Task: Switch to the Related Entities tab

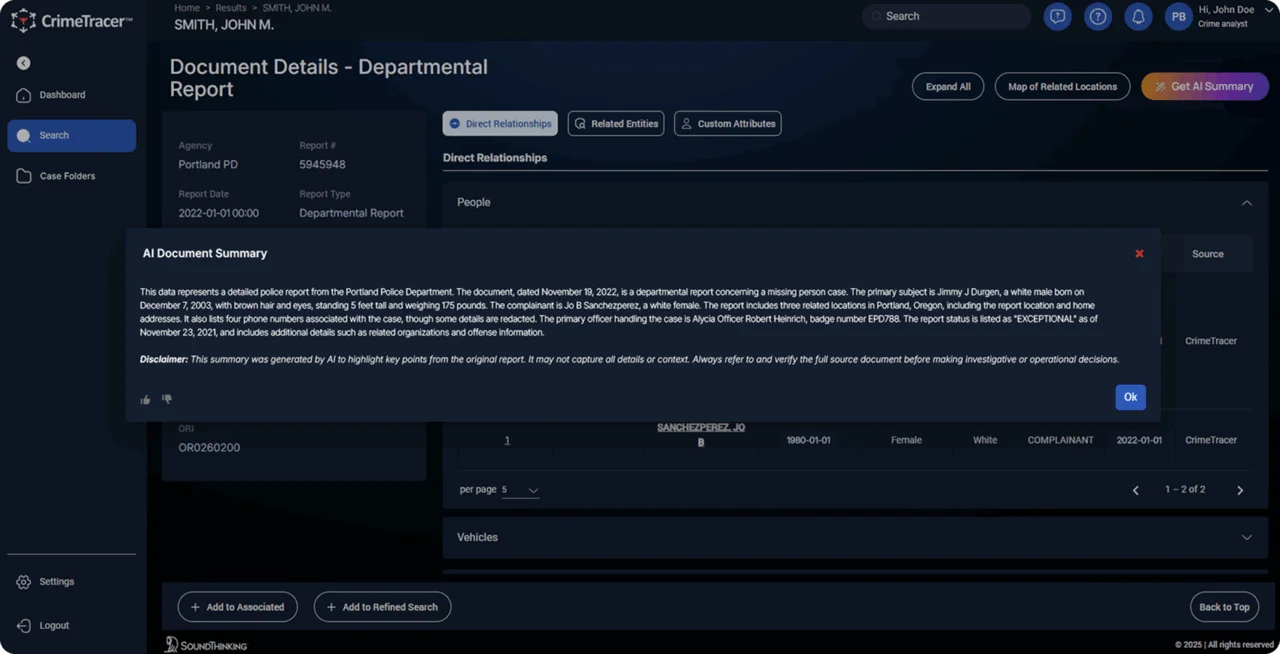Action: [616, 124]
